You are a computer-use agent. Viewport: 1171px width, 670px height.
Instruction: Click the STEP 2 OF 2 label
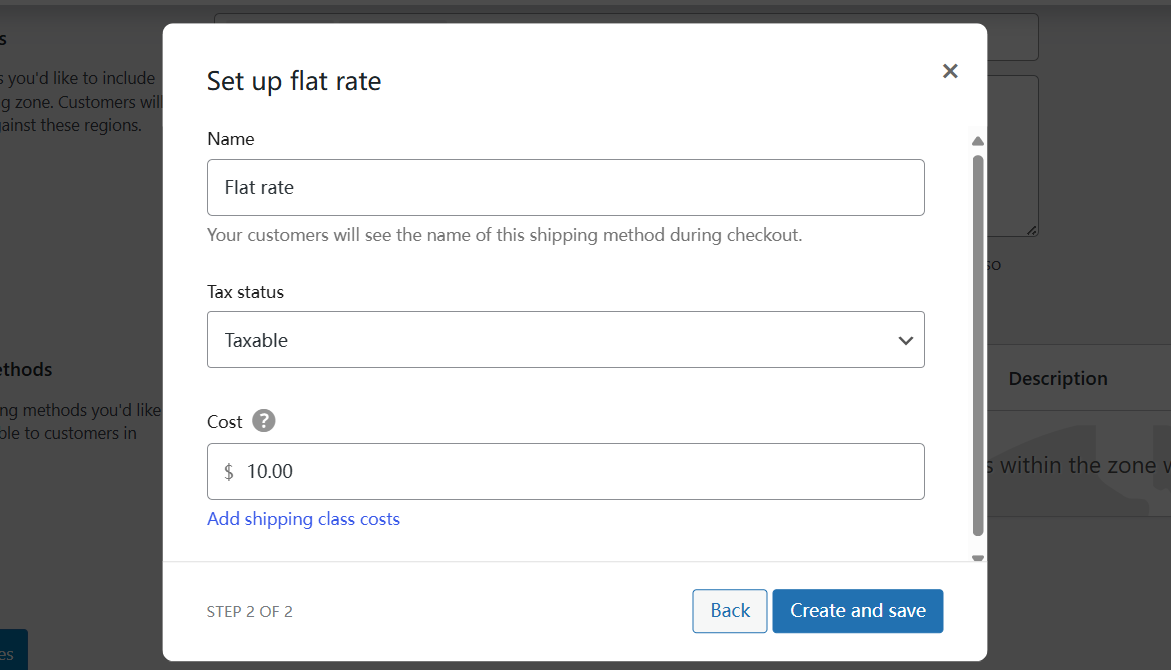(249, 611)
